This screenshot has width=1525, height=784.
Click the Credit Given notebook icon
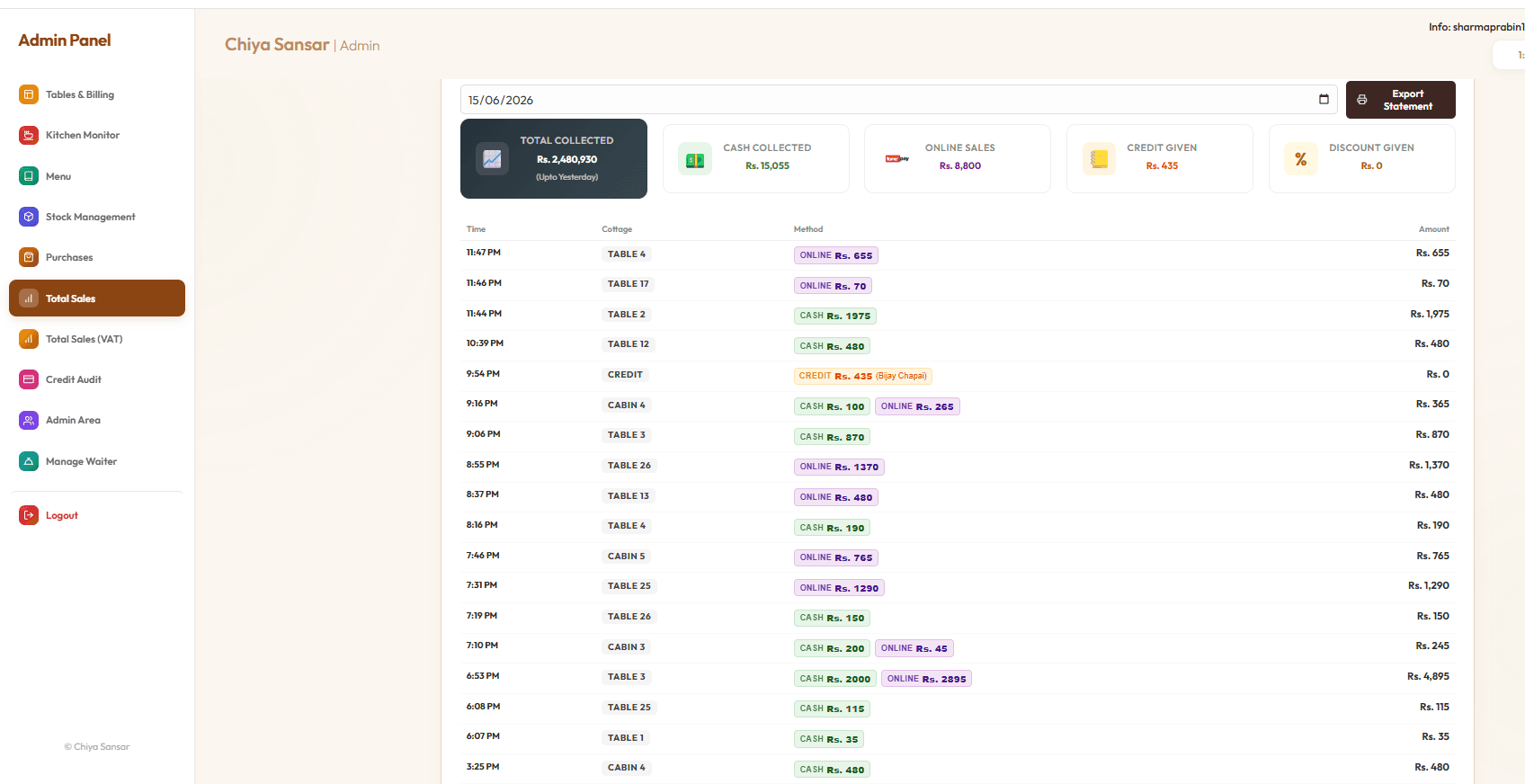(x=1099, y=159)
